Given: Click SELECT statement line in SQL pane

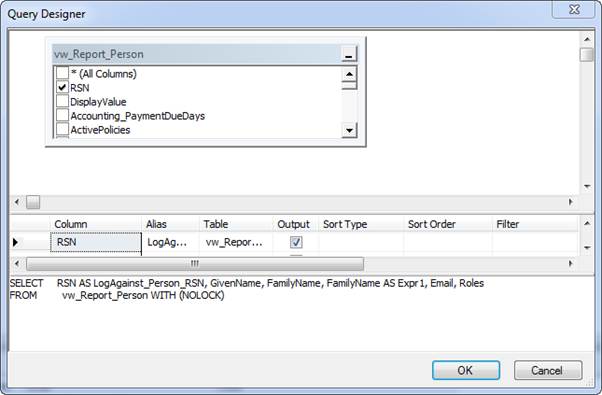Looking at the screenshot, I should (x=247, y=283).
